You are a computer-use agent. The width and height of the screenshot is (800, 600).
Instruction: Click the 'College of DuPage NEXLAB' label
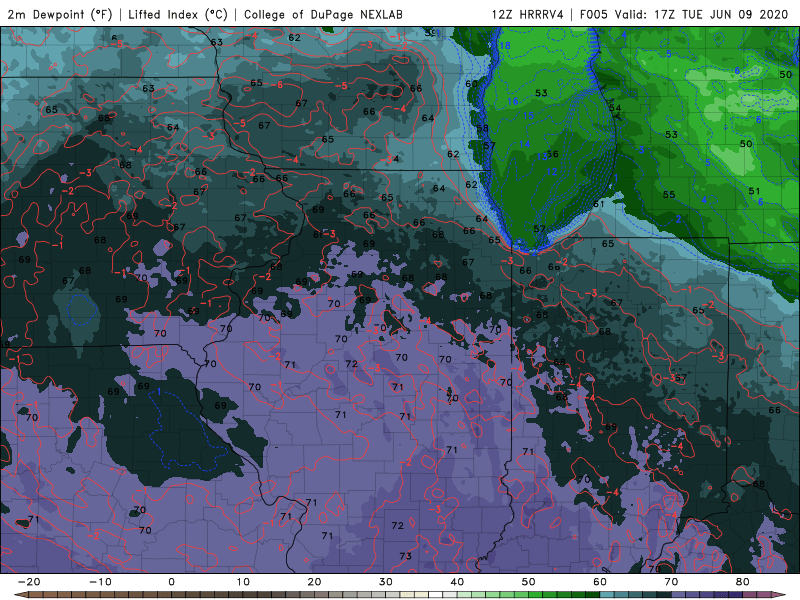pos(323,14)
